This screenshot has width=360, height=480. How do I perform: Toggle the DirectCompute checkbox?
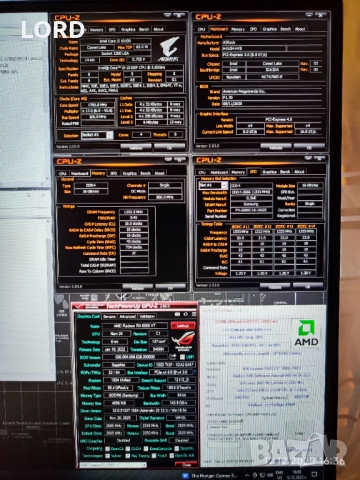[145, 449]
